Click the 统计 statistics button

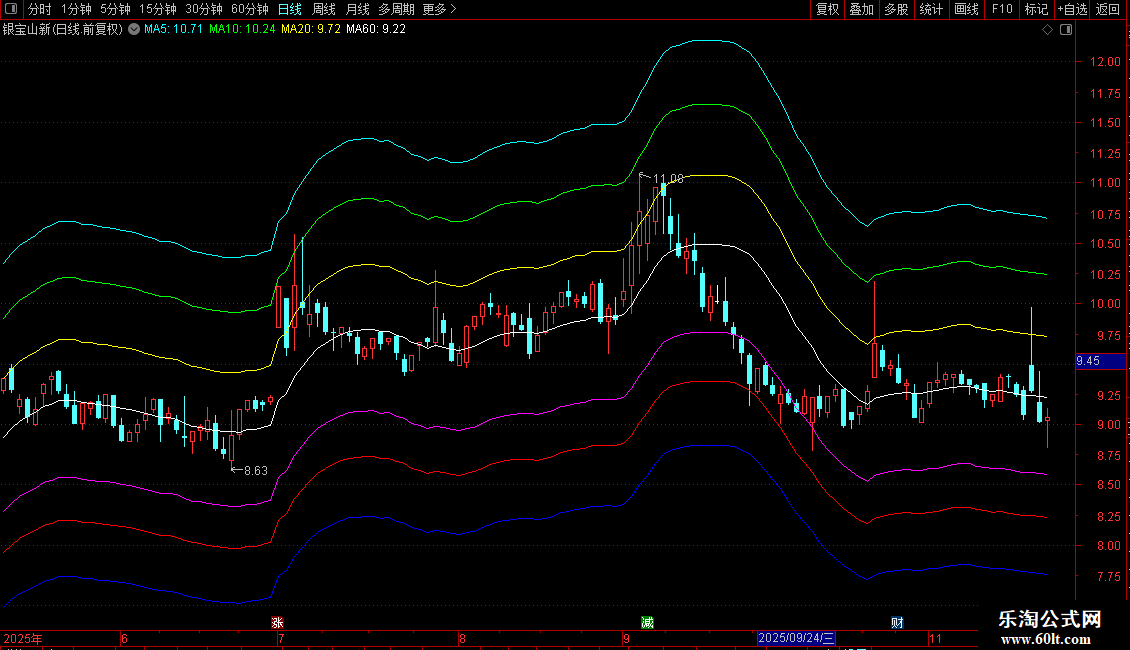(x=931, y=9)
